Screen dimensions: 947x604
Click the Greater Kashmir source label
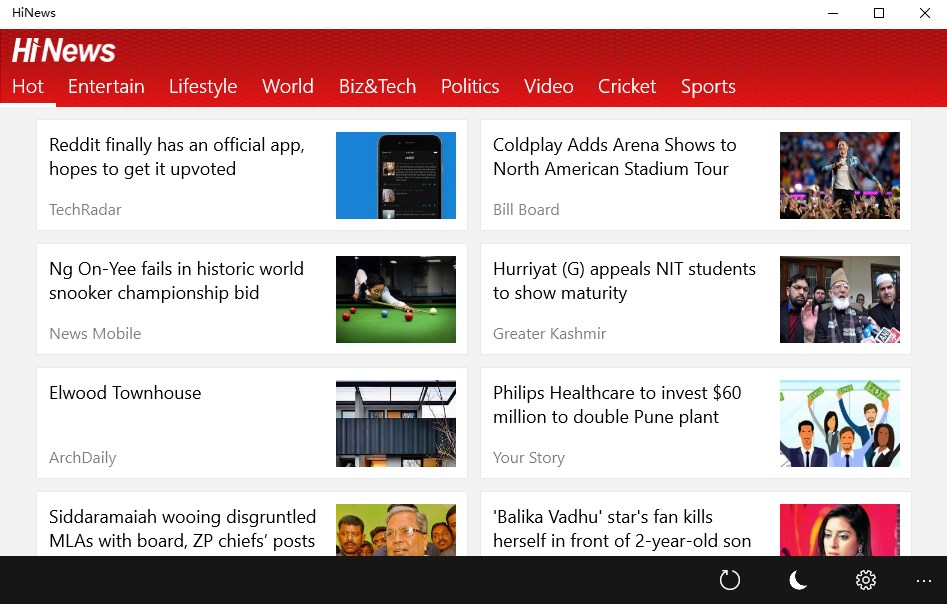tap(550, 333)
